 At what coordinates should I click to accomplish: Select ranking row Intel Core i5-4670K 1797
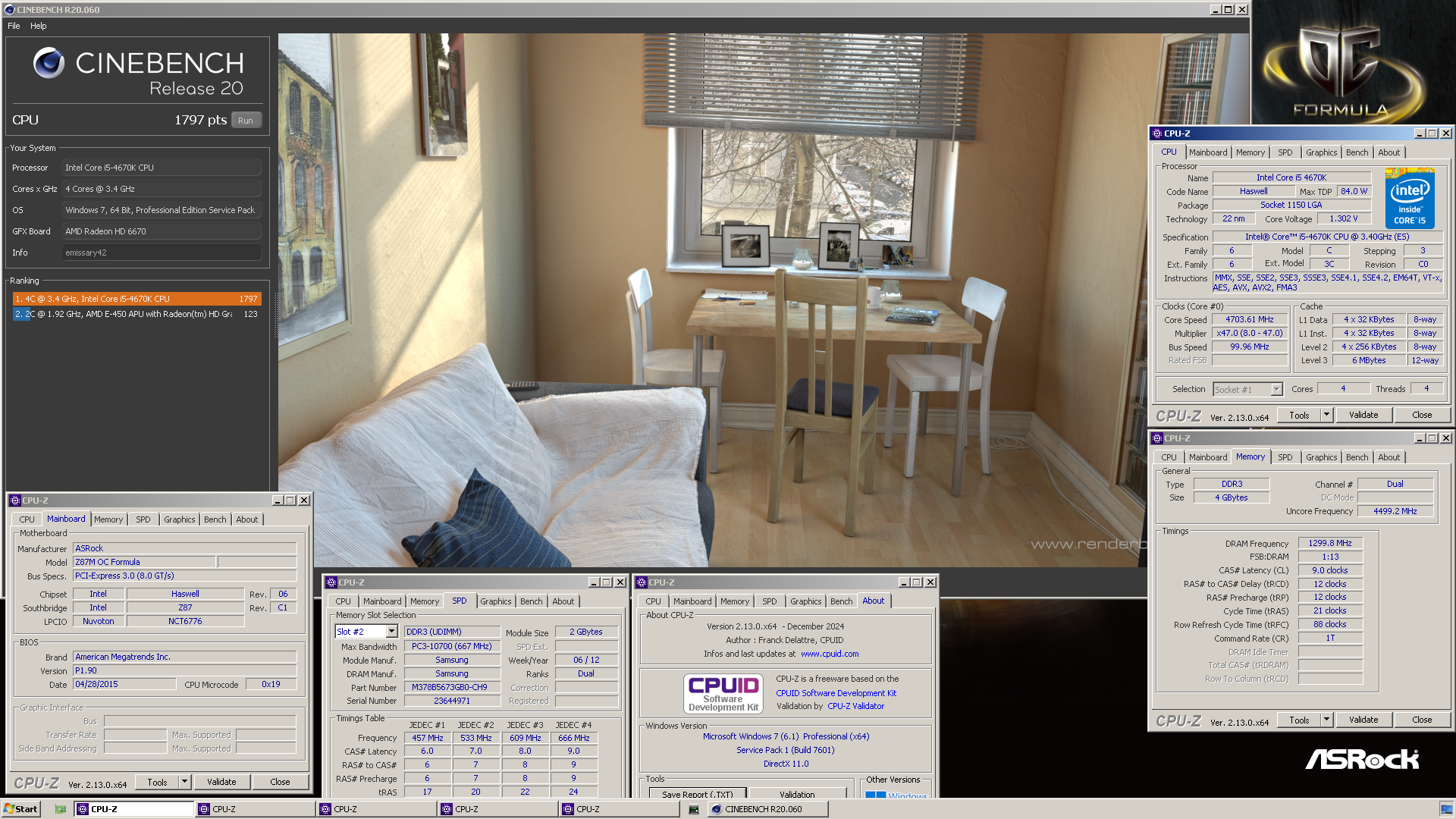point(136,299)
